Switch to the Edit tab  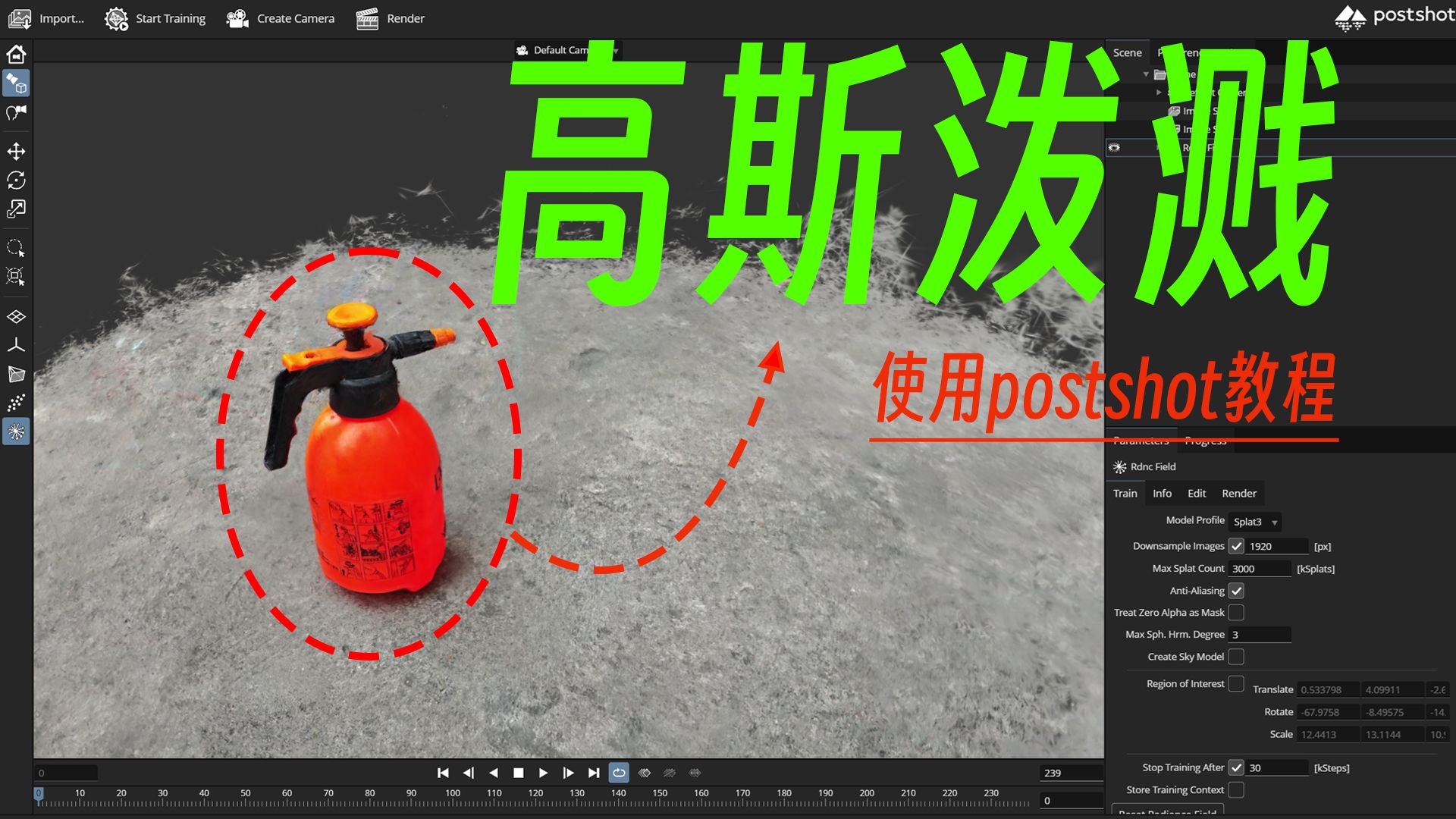(x=1197, y=493)
